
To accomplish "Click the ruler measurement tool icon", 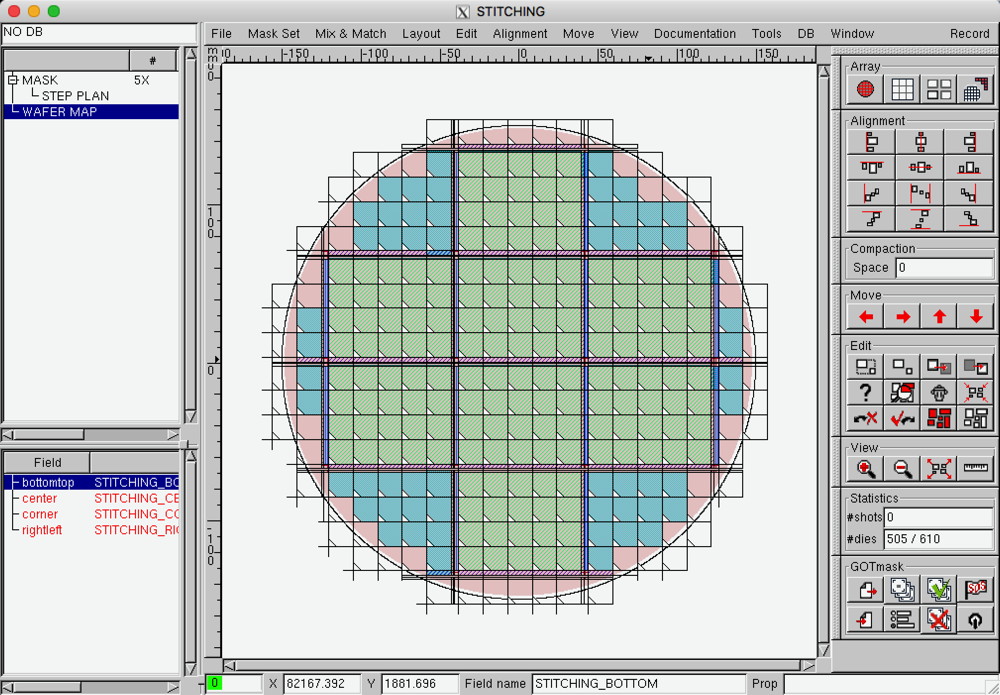I will (x=975, y=468).
